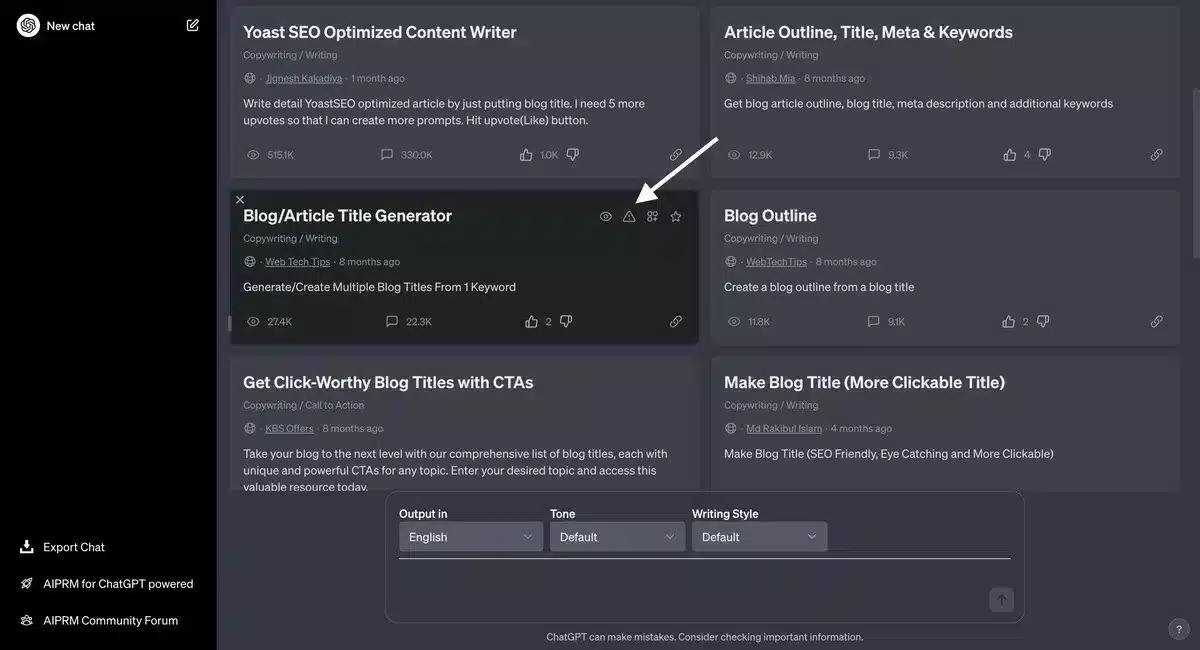Report the Blog/Article Title Generator prompt with the warning icon
Screen dimensions: 1200x650
tap(629, 216)
